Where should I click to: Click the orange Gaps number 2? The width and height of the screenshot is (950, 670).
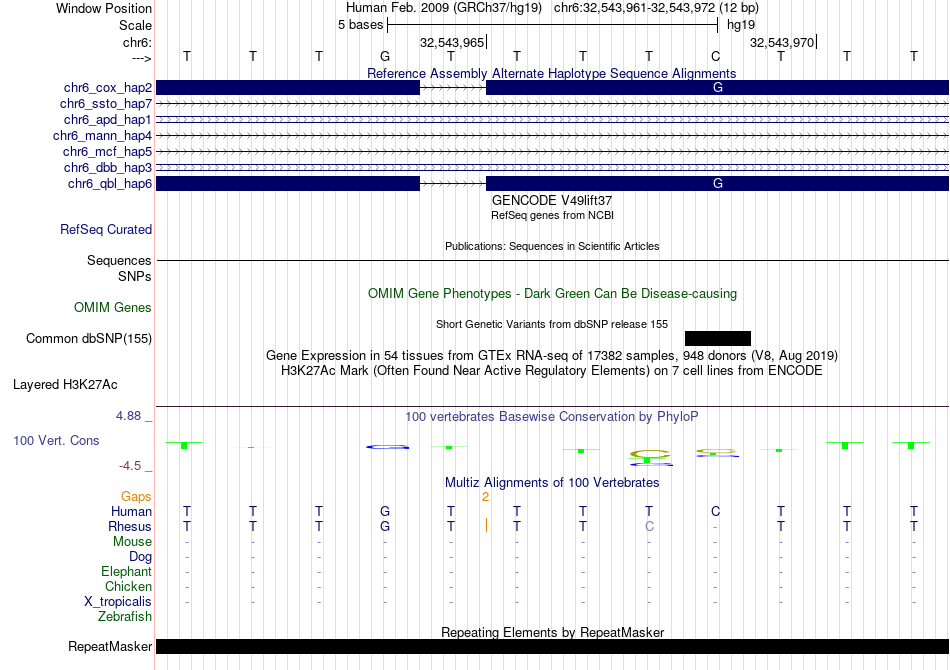(485, 497)
